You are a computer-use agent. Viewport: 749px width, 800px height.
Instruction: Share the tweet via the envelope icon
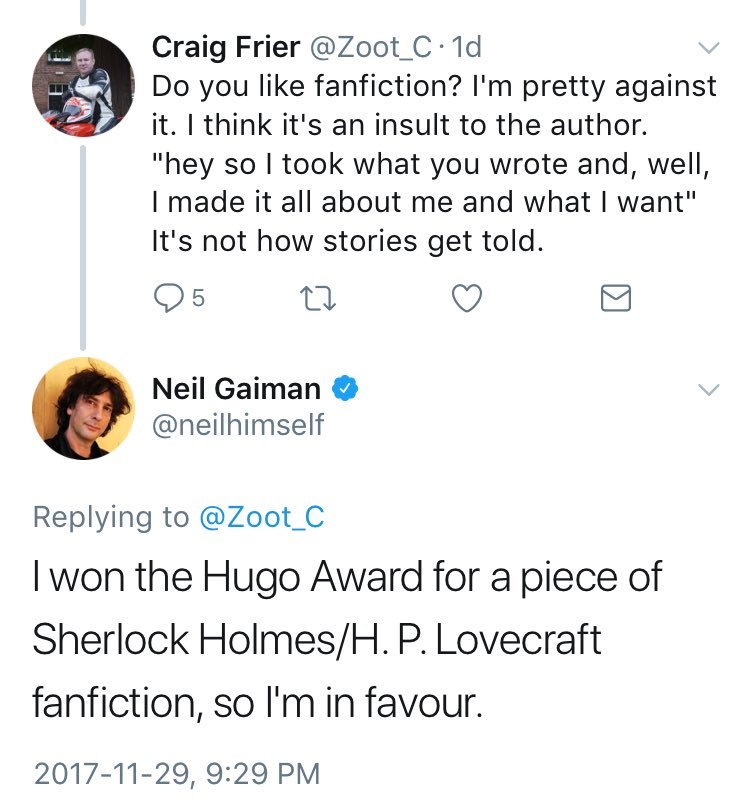click(615, 298)
